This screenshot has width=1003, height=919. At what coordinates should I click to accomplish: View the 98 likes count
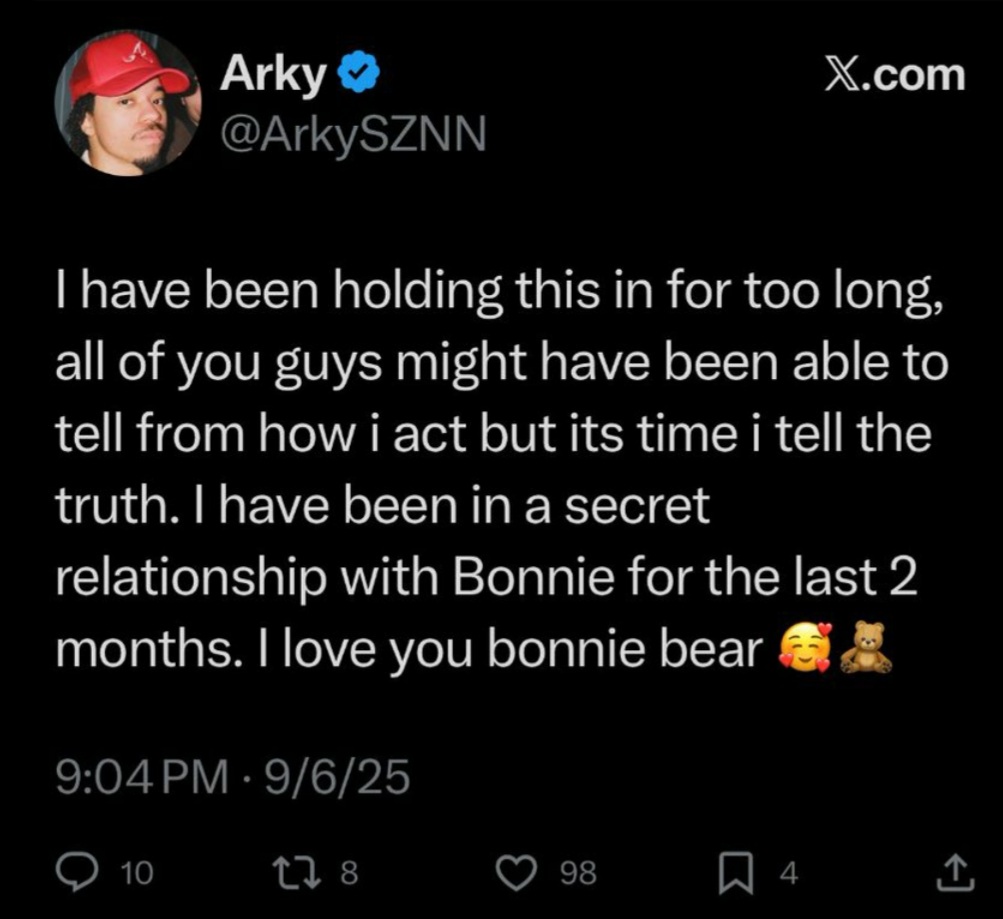pos(578,873)
